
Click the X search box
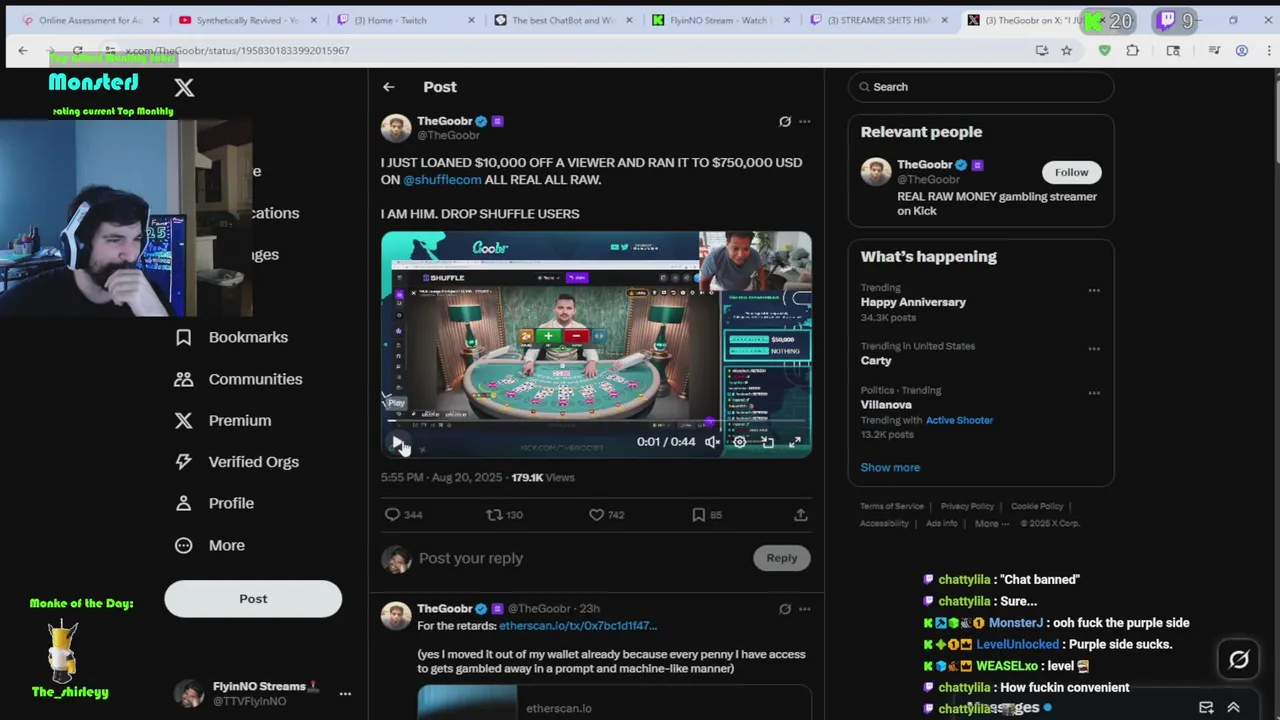pos(981,87)
